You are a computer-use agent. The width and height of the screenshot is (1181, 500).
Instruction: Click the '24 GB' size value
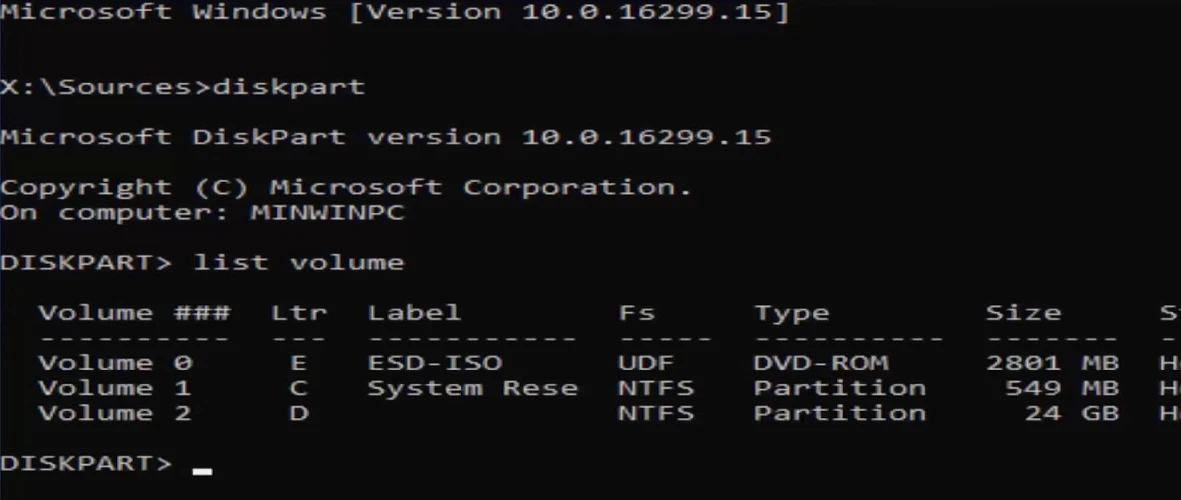point(1071,412)
